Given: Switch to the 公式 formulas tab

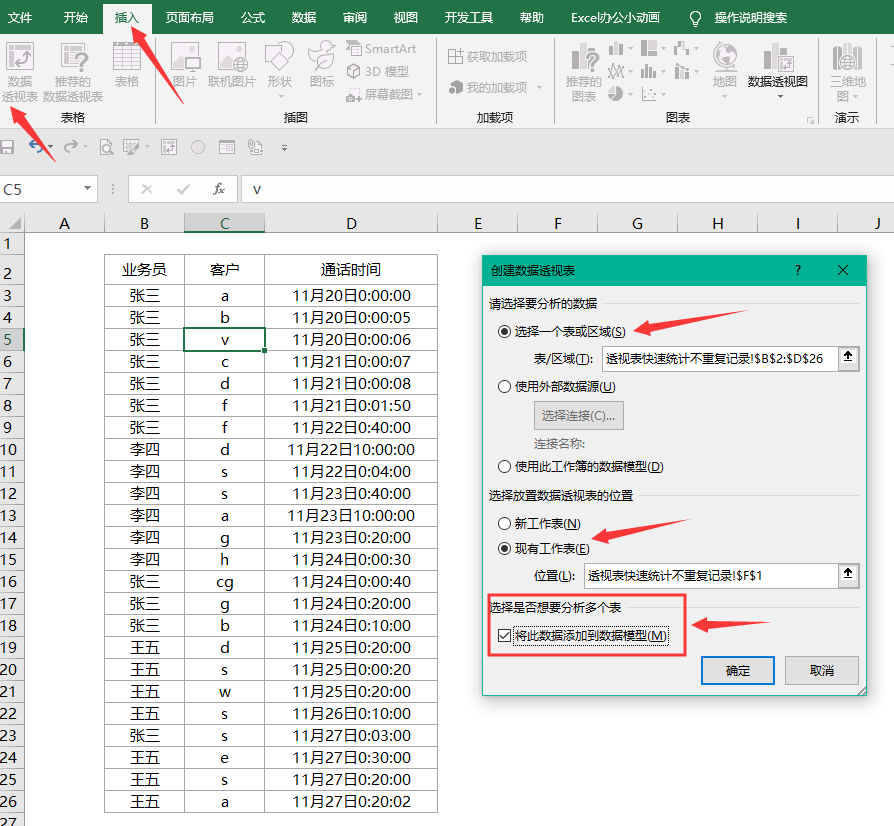Looking at the screenshot, I should point(253,18).
